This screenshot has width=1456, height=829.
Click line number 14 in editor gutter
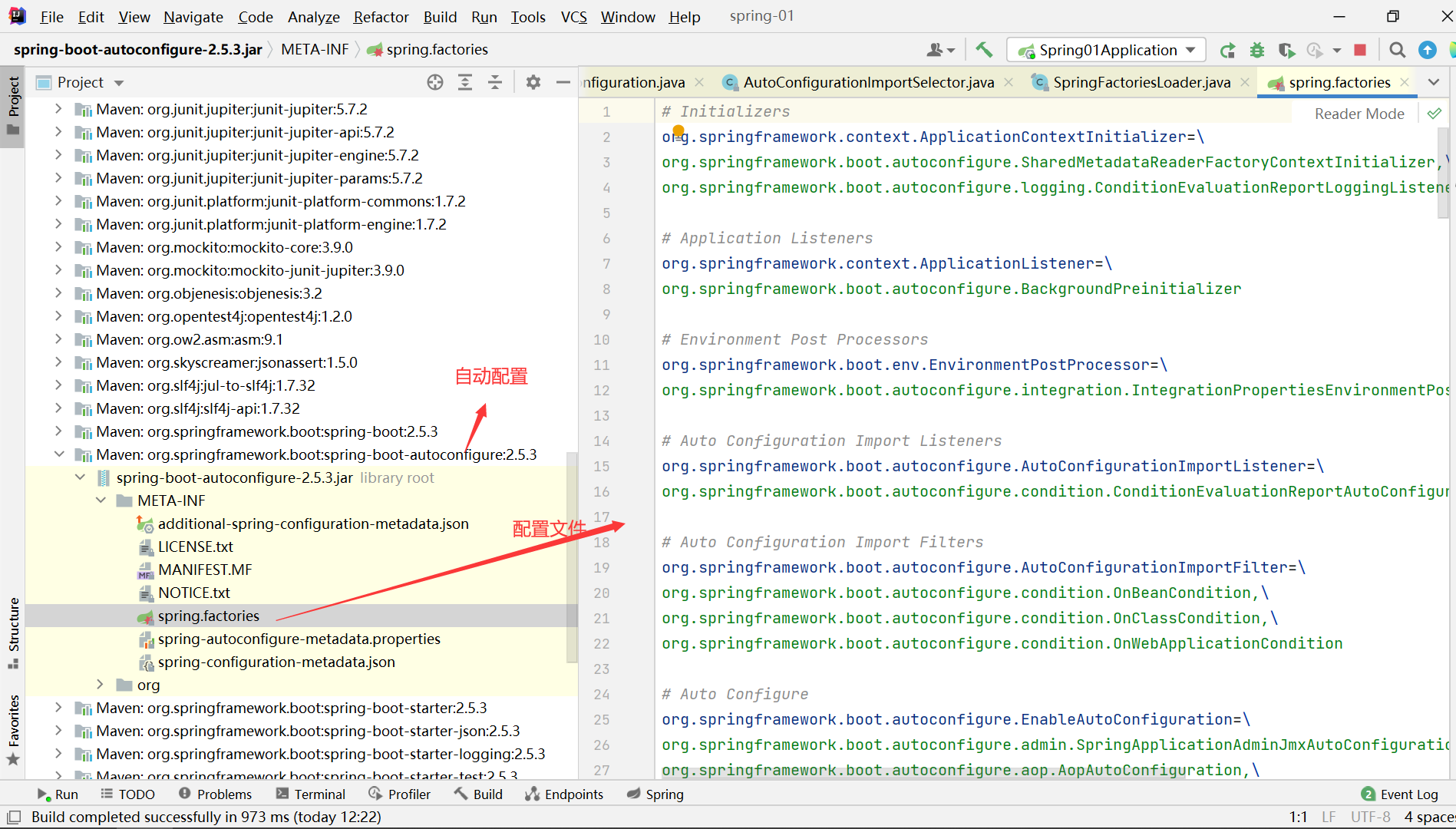click(602, 441)
